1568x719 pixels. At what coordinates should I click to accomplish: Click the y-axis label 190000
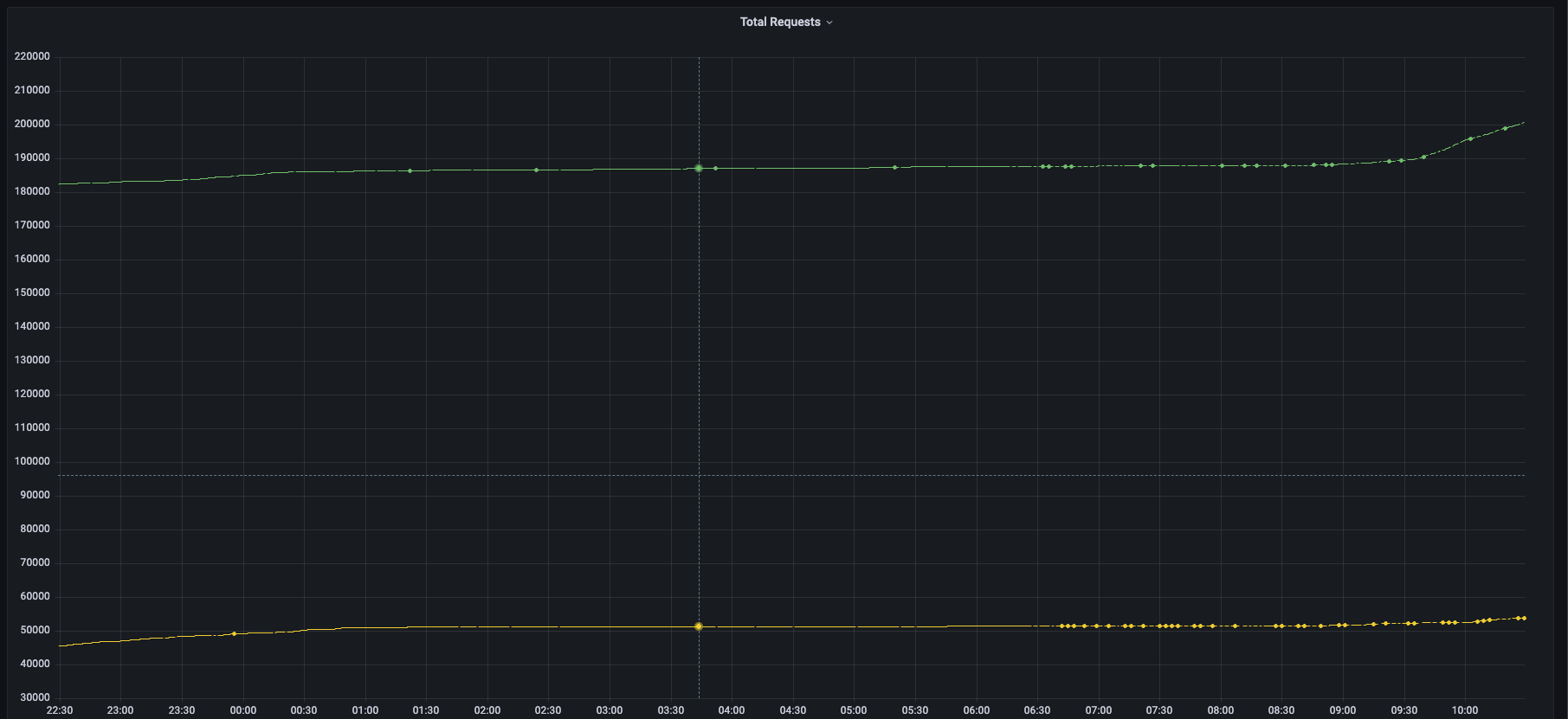coord(32,157)
